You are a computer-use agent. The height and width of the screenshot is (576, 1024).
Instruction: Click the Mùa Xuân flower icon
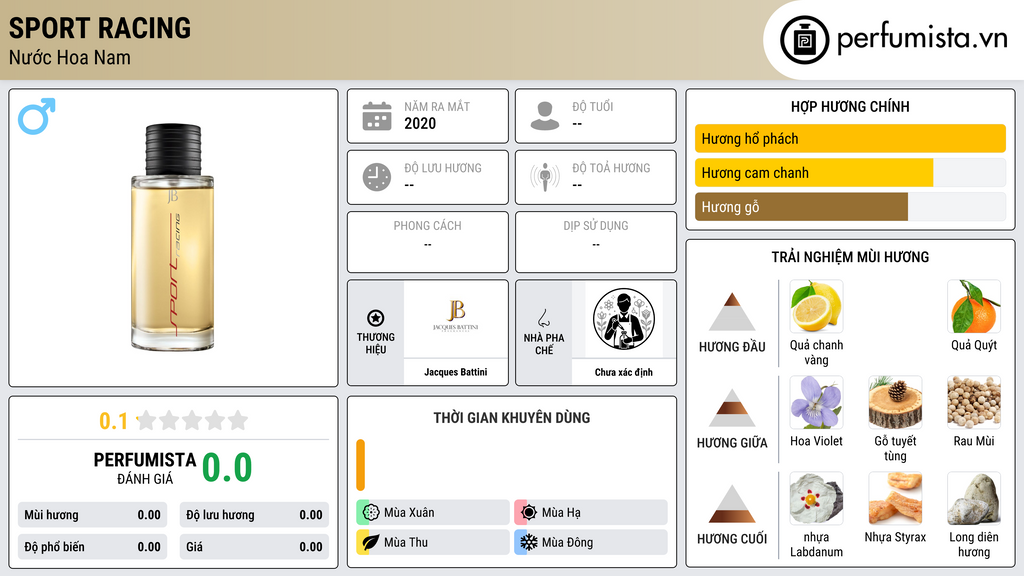[x=371, y=513]
